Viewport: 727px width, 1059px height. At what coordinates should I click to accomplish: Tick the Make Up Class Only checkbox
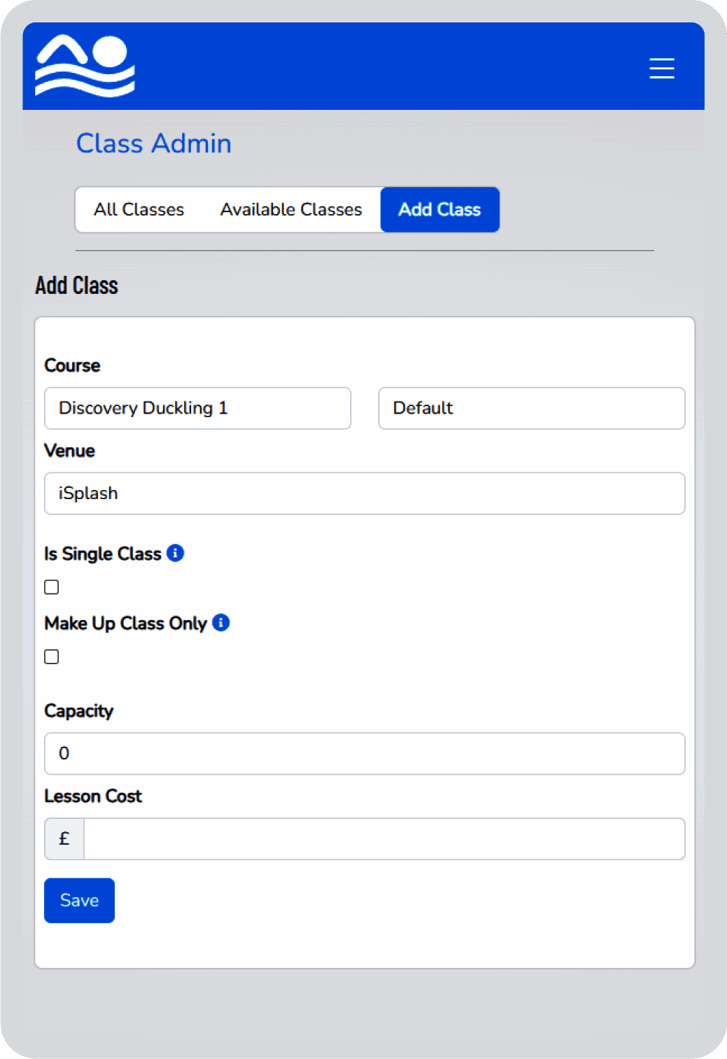tap(52, 657)
